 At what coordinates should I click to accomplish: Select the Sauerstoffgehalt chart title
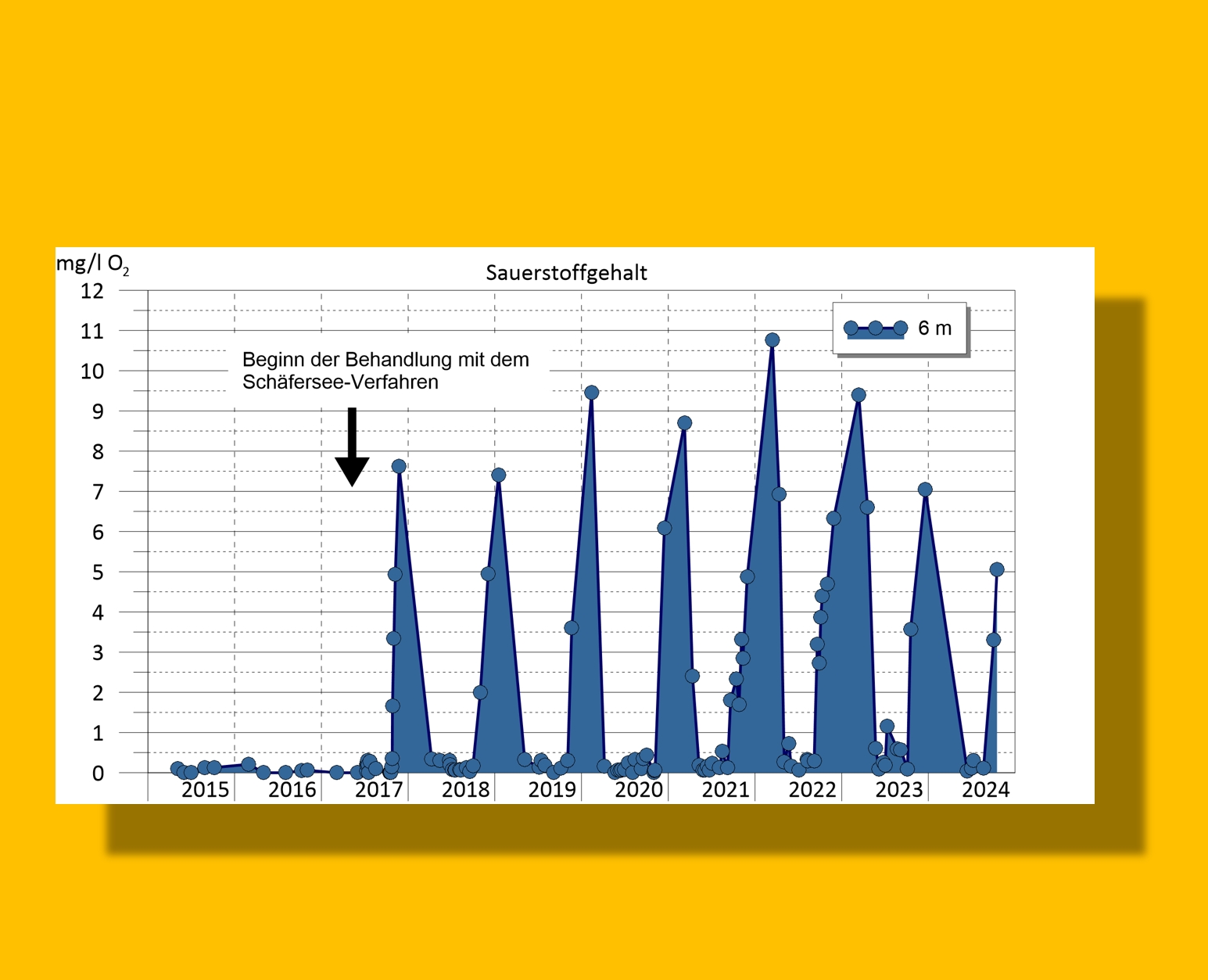click(x=566, y=273)
